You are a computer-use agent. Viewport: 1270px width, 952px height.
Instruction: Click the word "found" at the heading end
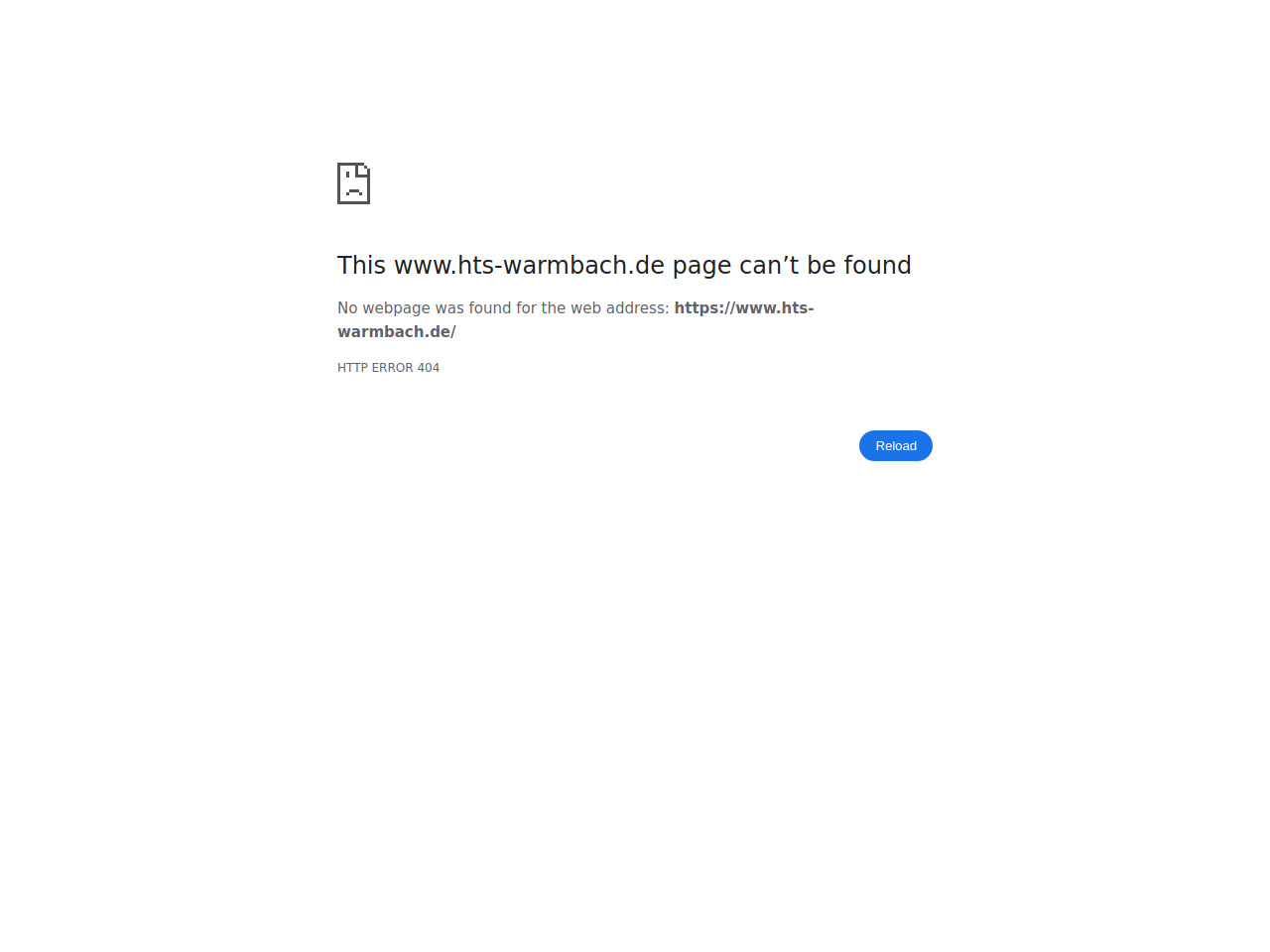877,265
